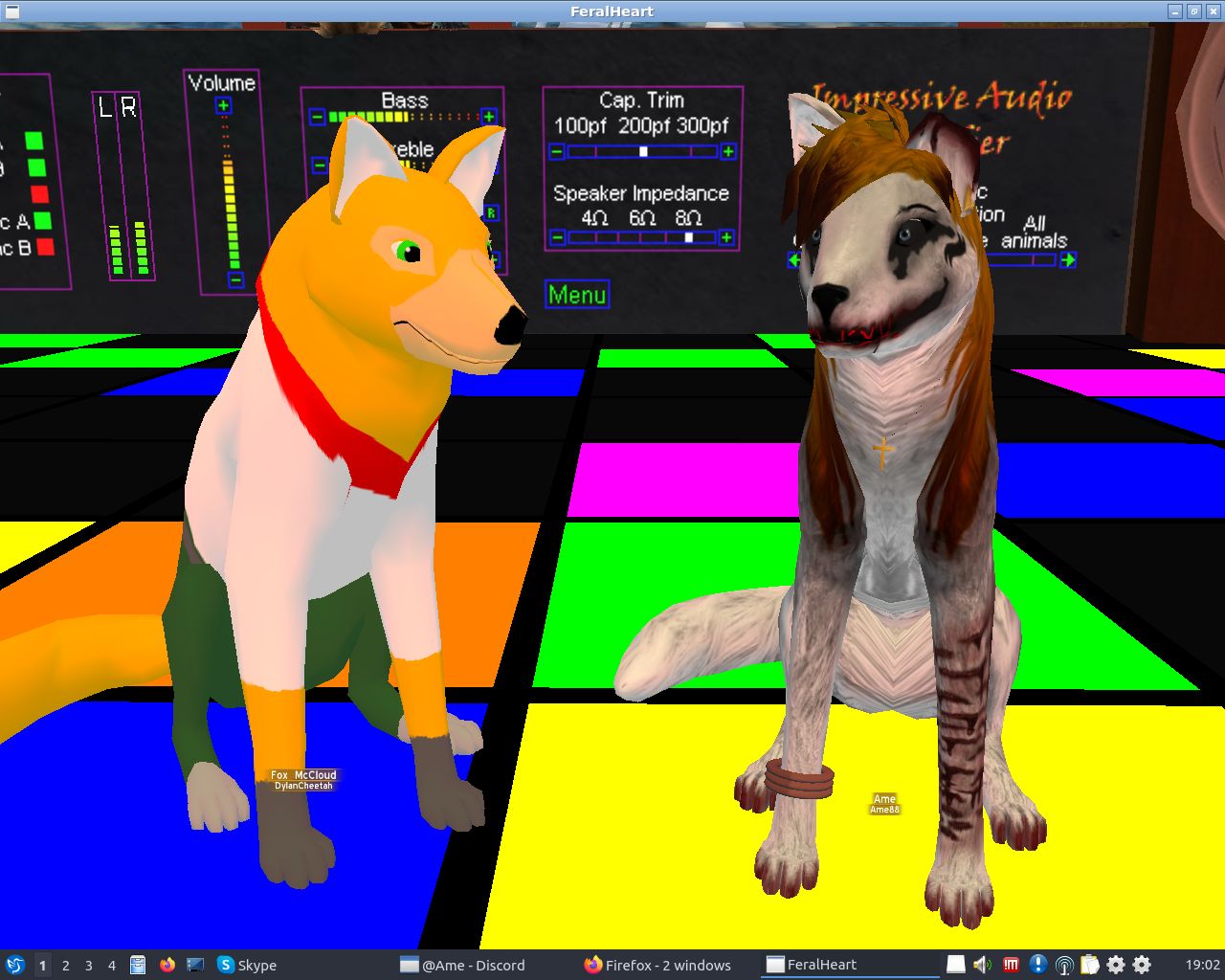Click the '4Ω' impedance label
The width and height of the screenshot is (1225, 980).
coord(594,217)
